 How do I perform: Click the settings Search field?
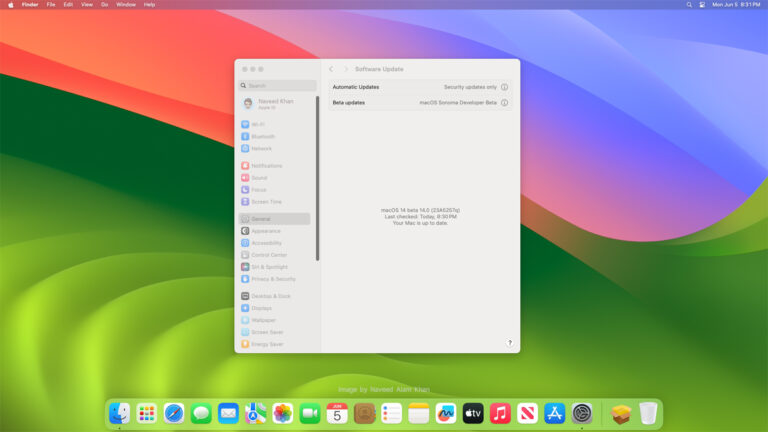[278, 85]
